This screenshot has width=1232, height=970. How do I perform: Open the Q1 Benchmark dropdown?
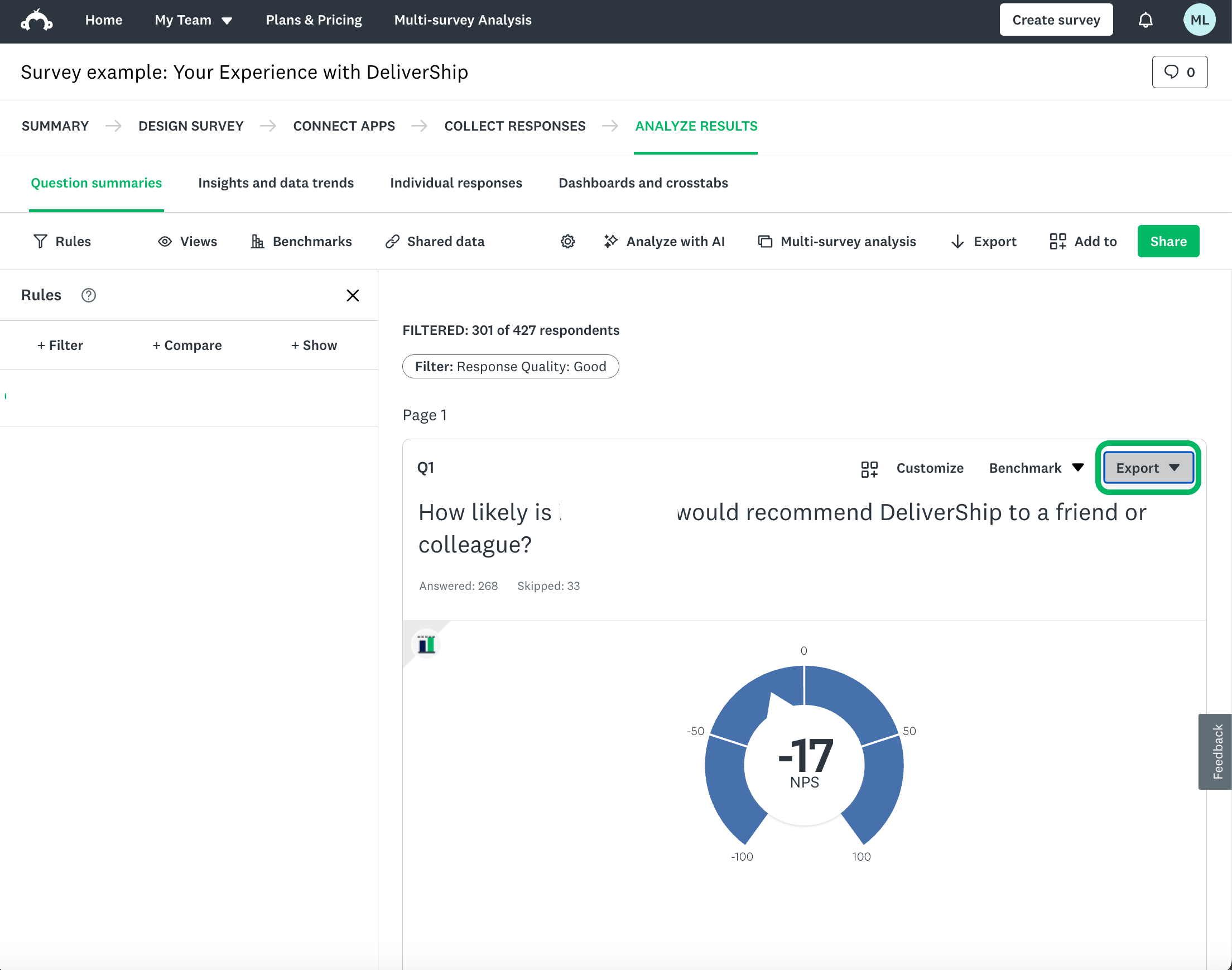pyautogui.click(x=1036, y=468)
